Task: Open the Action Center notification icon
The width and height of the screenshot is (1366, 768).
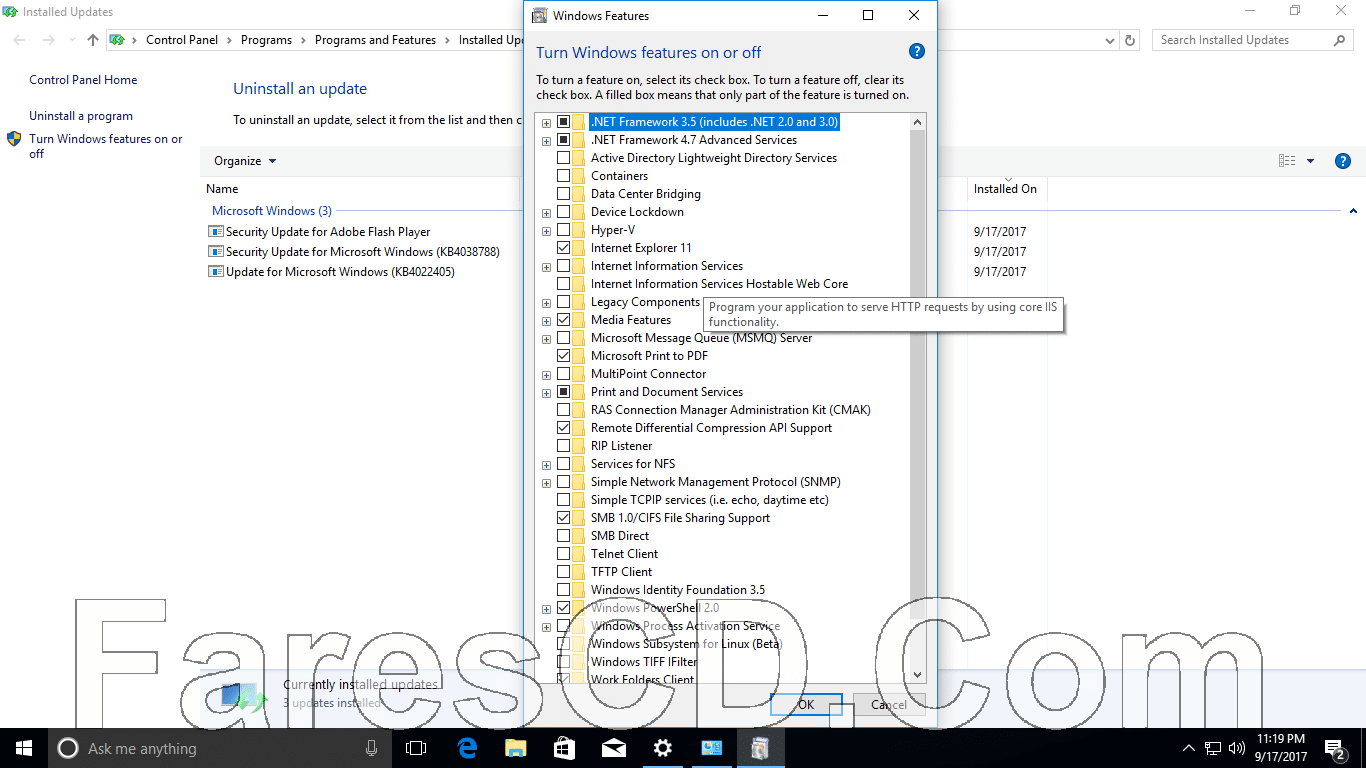Action: [1334, 748]
